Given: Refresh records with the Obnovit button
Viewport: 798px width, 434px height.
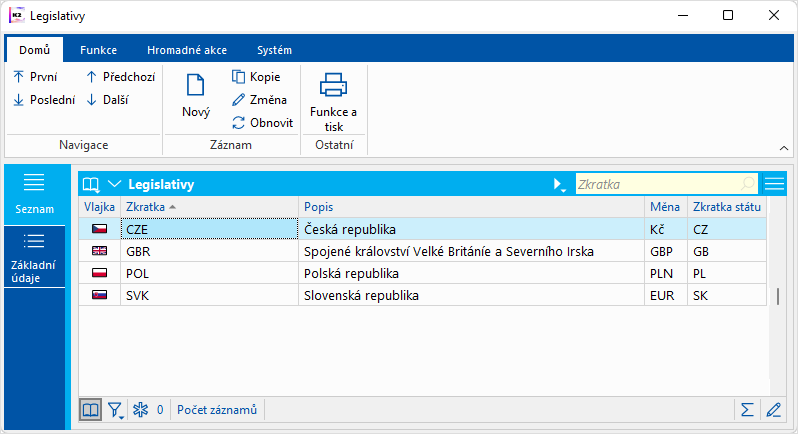Looking at the screenshot, I should coord(262,122).
